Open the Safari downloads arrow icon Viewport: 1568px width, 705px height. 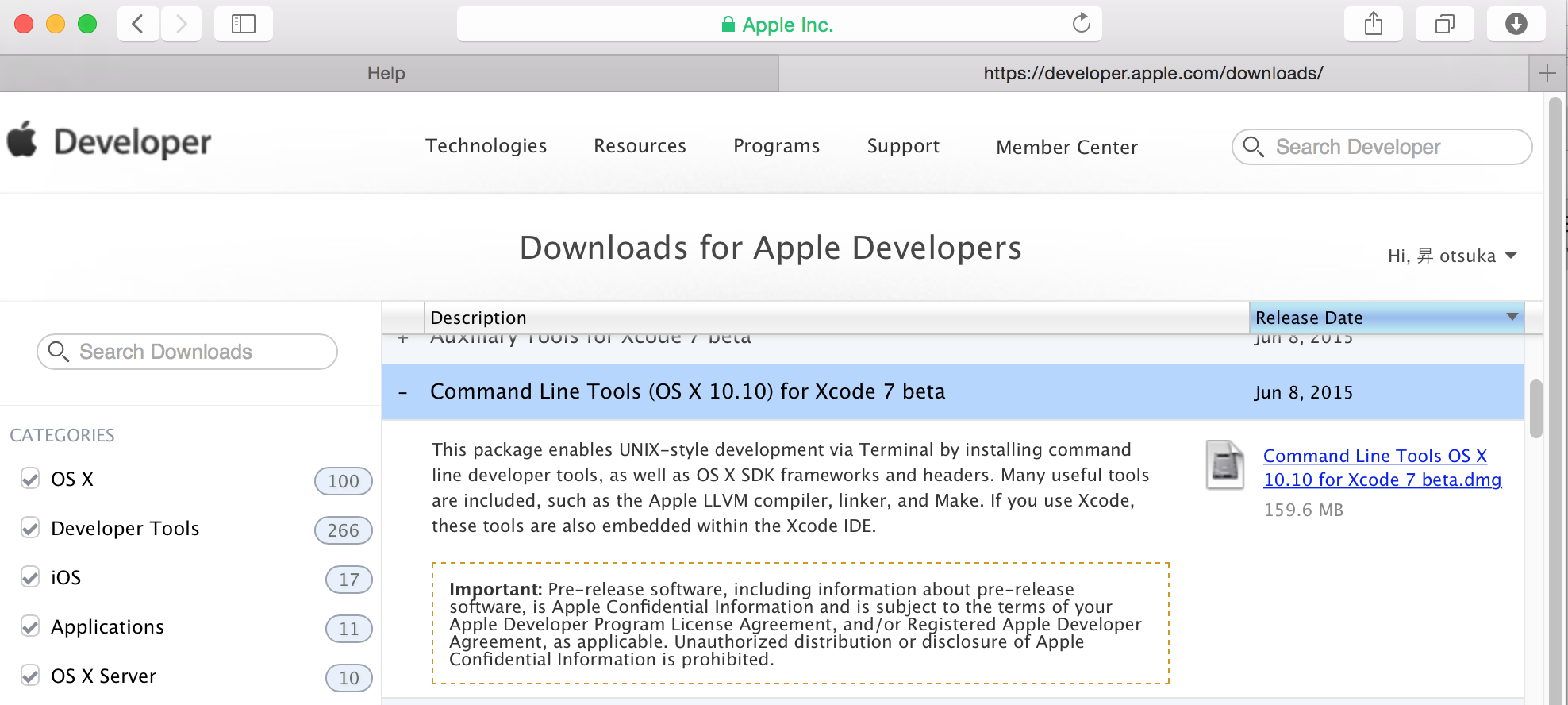(1516, 24)
